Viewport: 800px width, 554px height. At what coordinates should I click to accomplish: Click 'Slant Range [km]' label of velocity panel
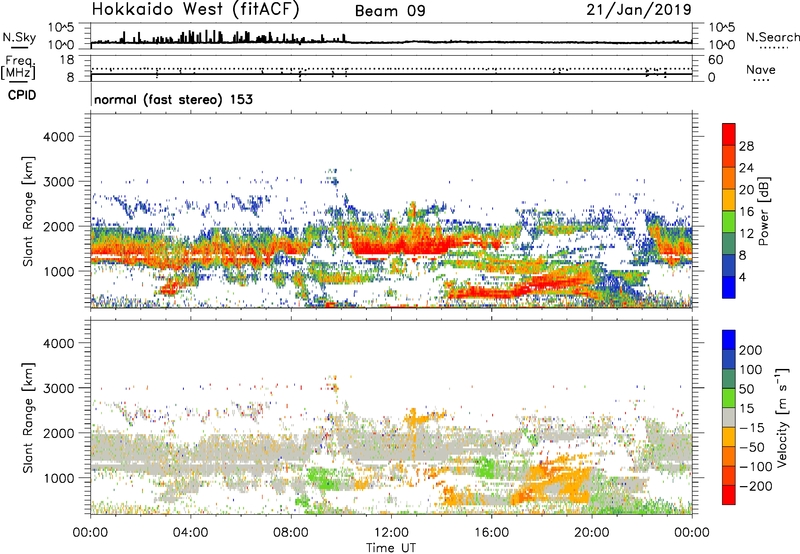[28, 418]
